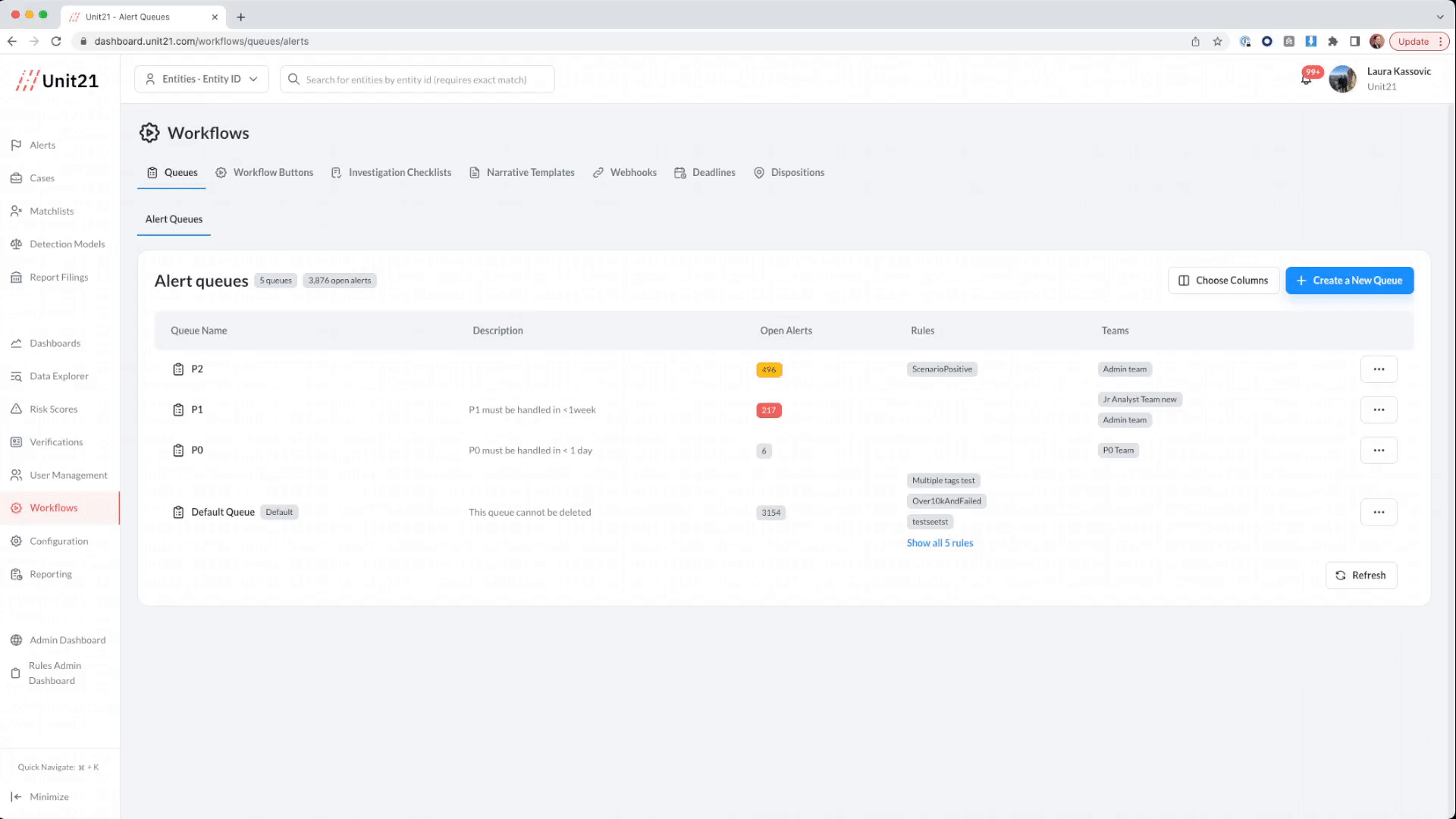
Task: Toggle the browser side panel icon
Action: coord(1354,42)
